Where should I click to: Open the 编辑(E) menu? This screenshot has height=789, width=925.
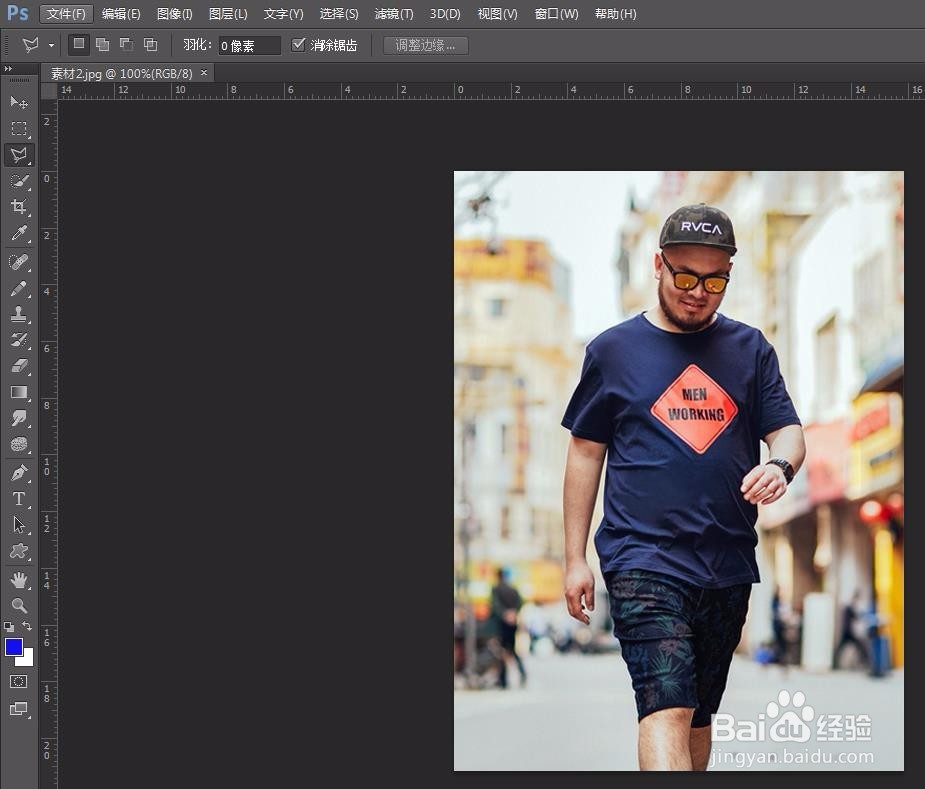pyautogui.click(x=121, y=14)
